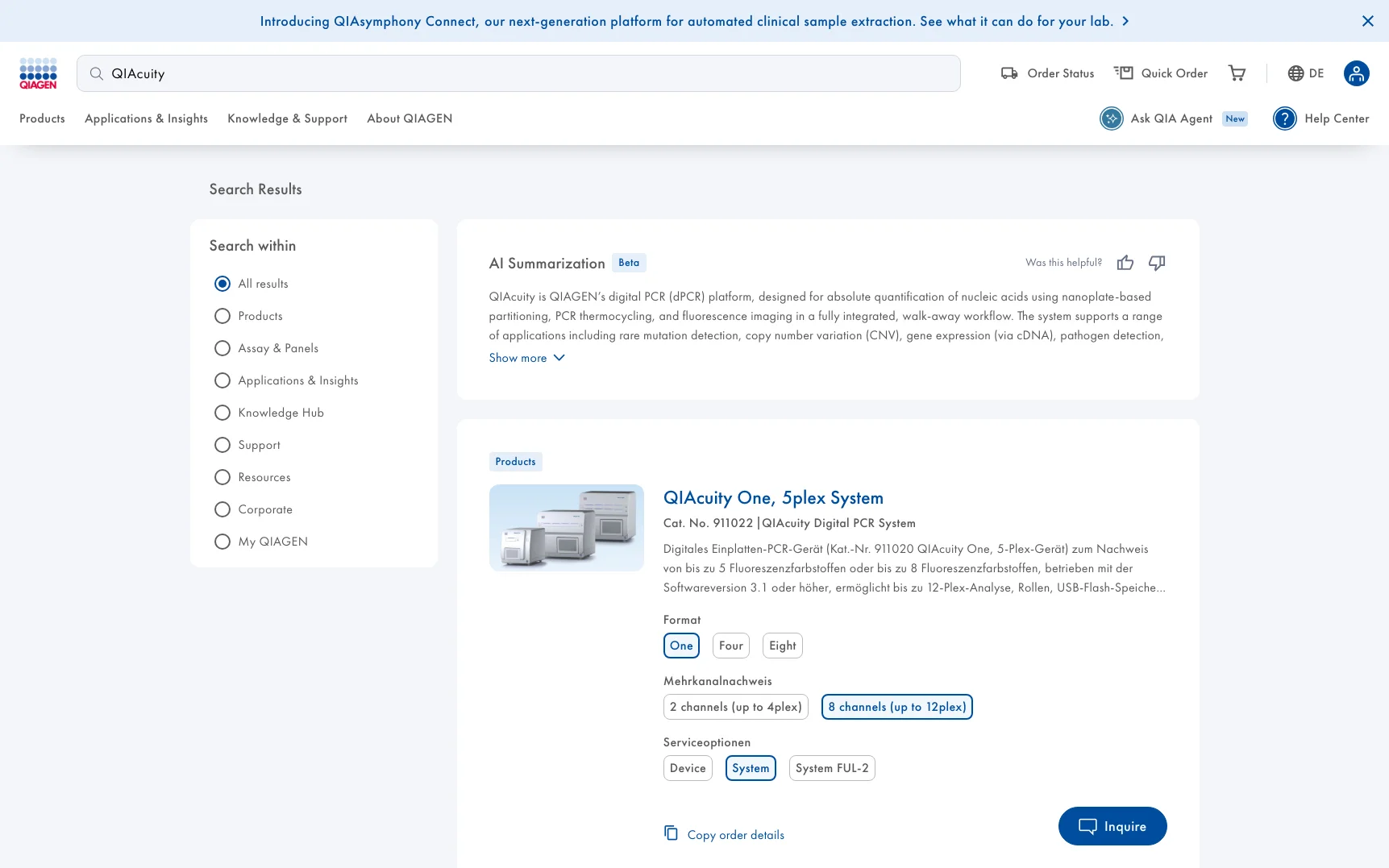Select 2 channels (up to 4plex)
This screenshot has width=1389, height=868.
[735, 707]
